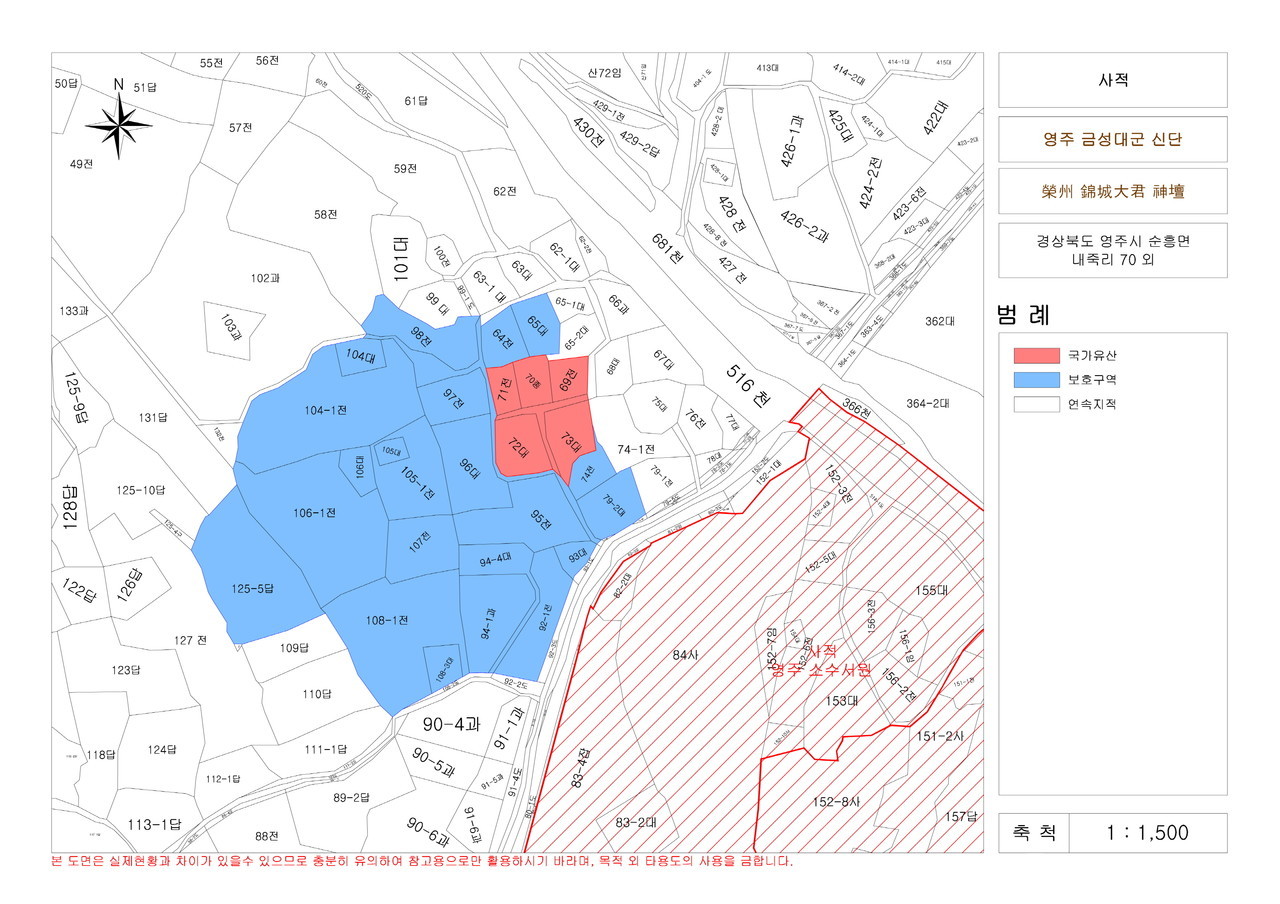Open the 영주 금성대군 신단 name label

click(1112, 140)
